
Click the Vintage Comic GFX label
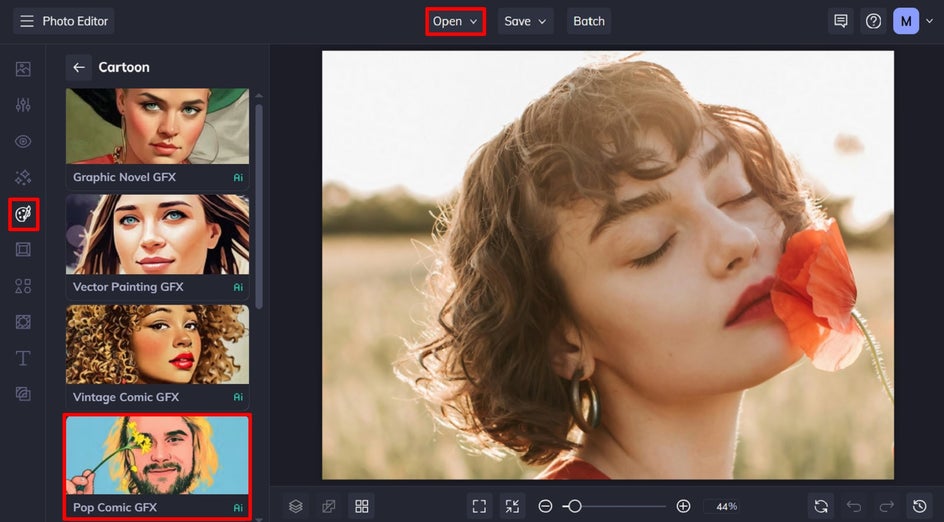(x=126, y=397)
